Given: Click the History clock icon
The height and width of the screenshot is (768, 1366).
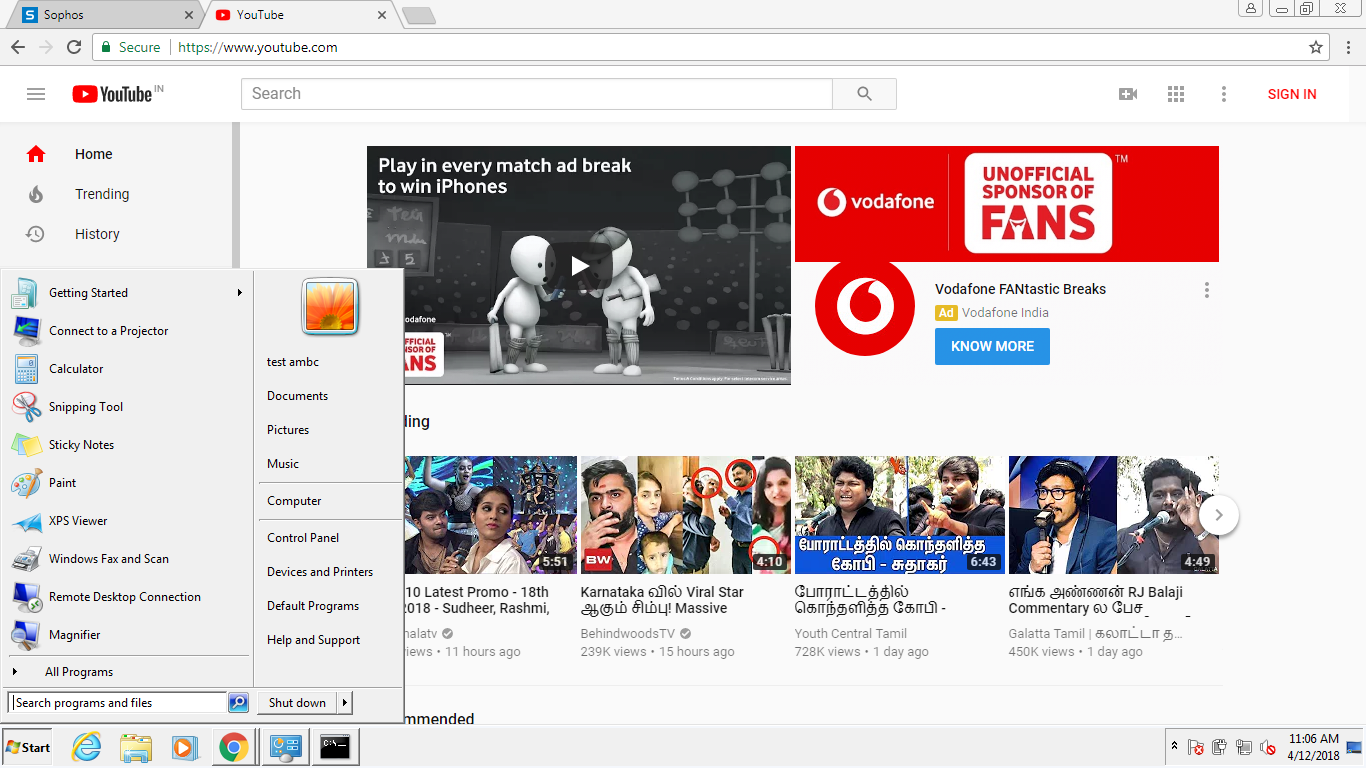Looking at the screenshot, I should 35,234.
